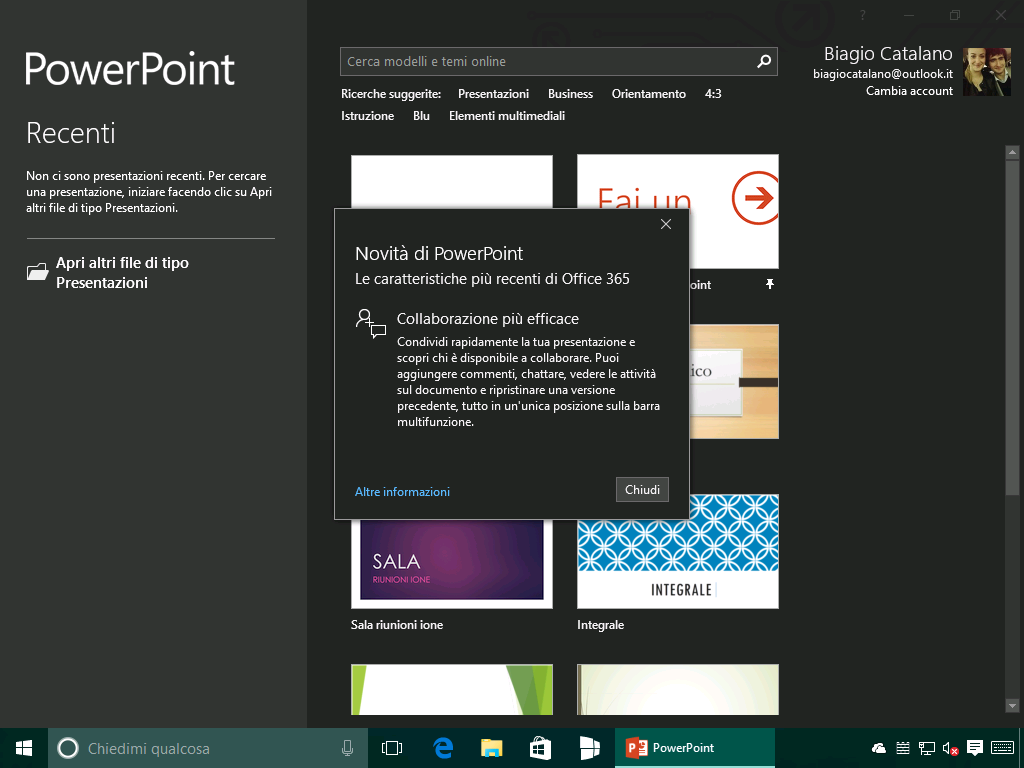The height and width of the screenshot is (768, 1024).
Task: Click the Cortana microphone icon
Action: coord(347,748)
